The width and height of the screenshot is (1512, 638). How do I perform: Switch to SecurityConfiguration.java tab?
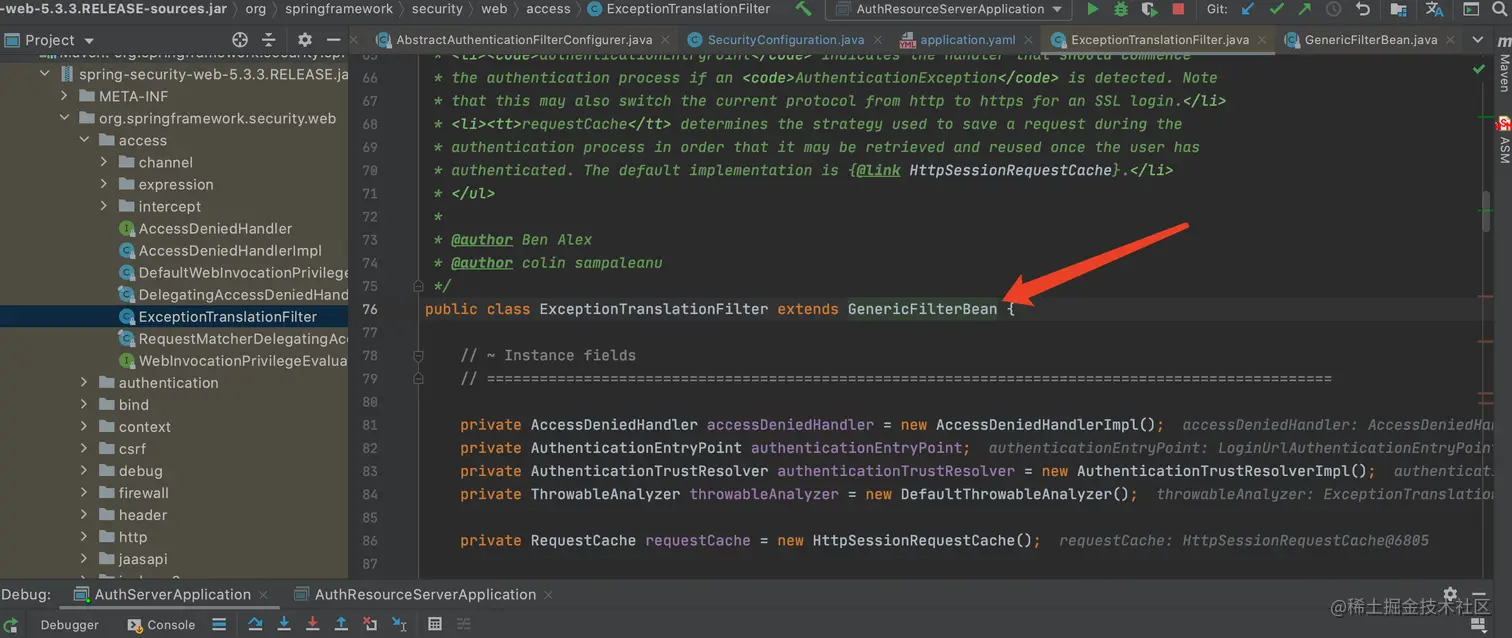(x=786, y=40)
